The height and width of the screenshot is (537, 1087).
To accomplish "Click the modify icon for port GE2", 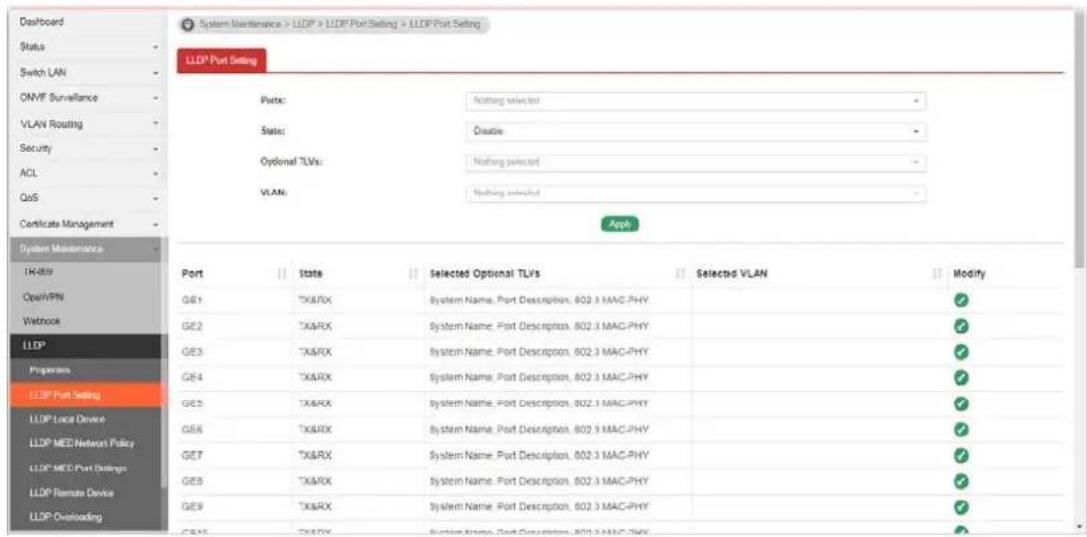I will (x=962, y=326).
